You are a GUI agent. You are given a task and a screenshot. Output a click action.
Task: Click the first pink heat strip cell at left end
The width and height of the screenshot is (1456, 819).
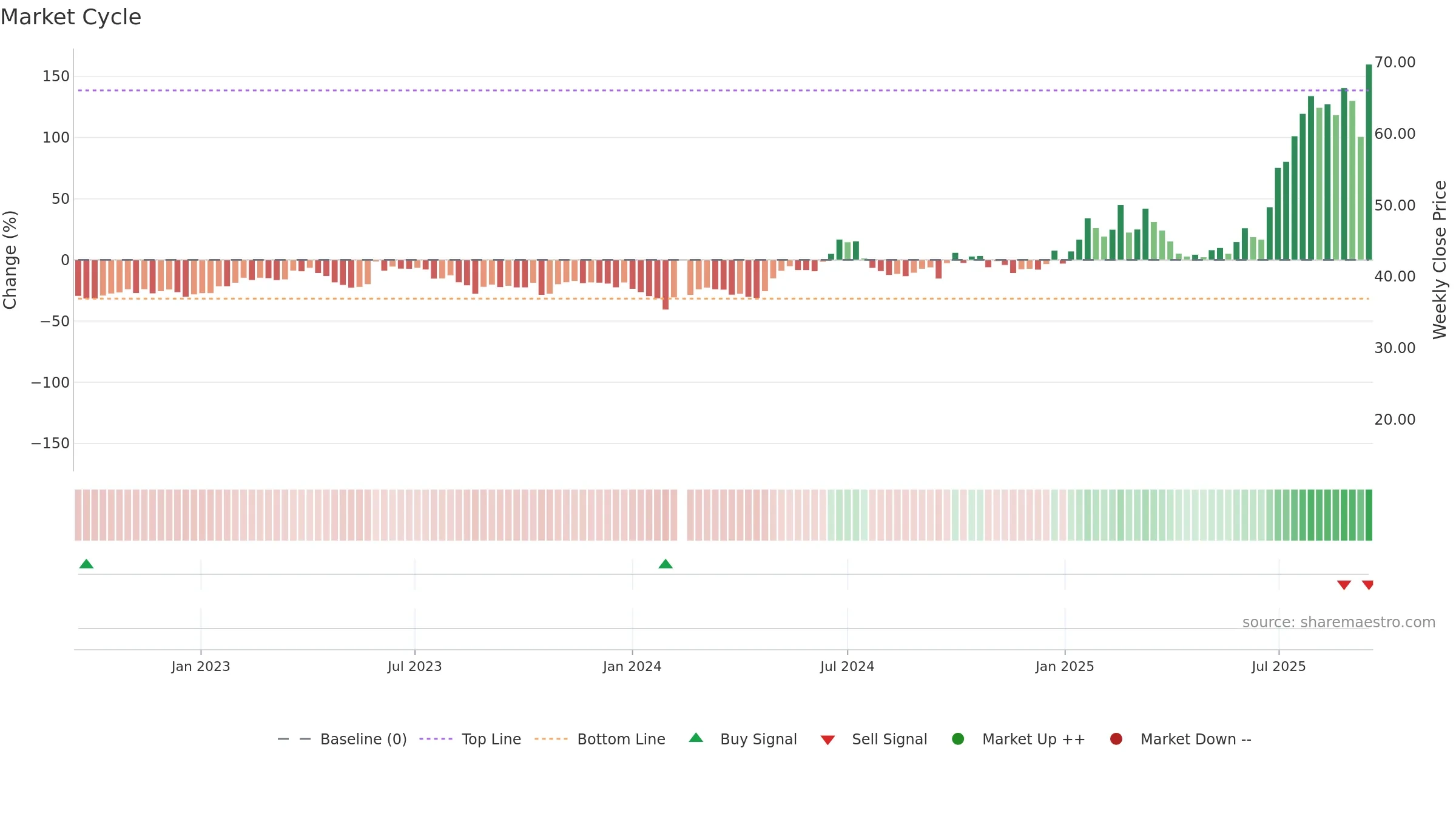78,515
